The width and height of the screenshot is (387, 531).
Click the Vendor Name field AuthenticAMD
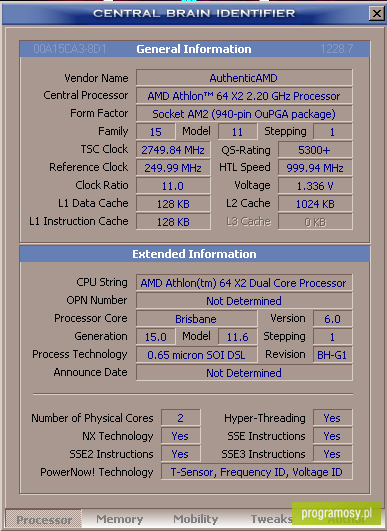pos(244,78)
